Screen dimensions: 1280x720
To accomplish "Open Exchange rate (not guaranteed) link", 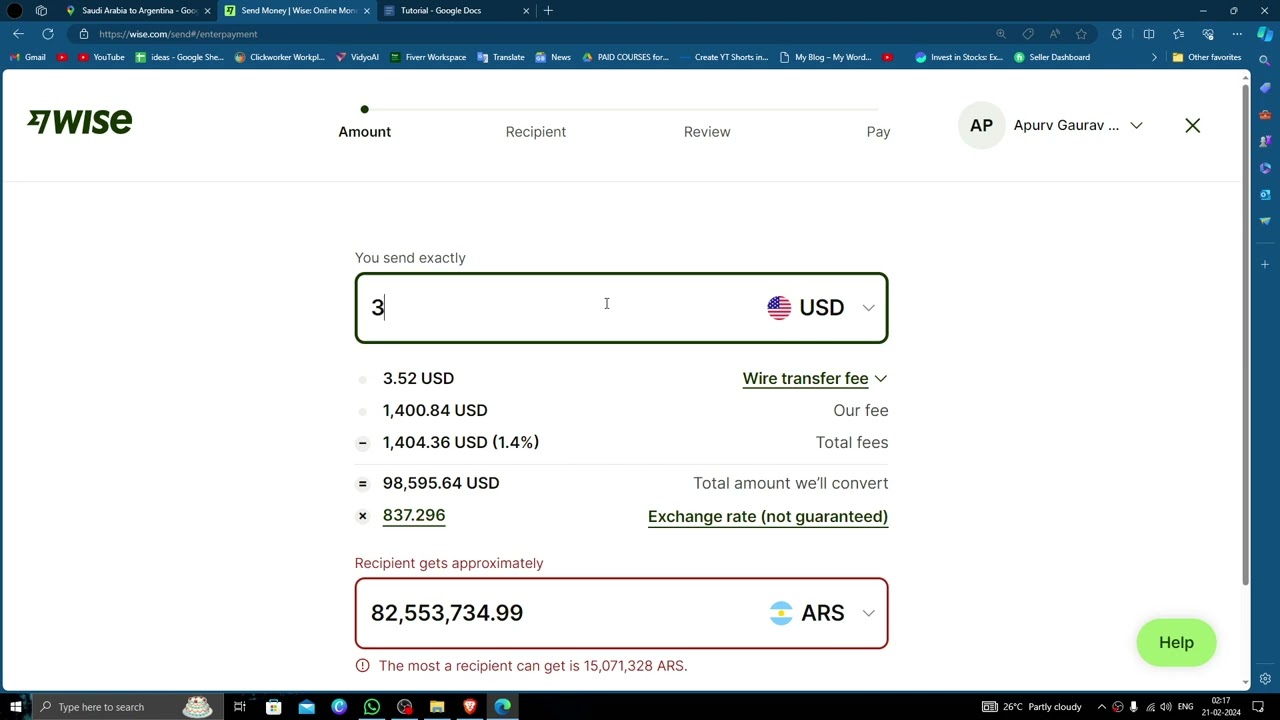I will click(x=768, y=517).
